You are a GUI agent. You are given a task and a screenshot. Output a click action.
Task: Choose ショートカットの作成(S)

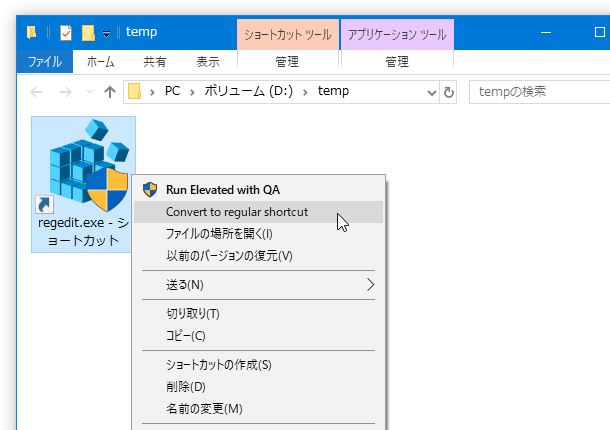258,365
